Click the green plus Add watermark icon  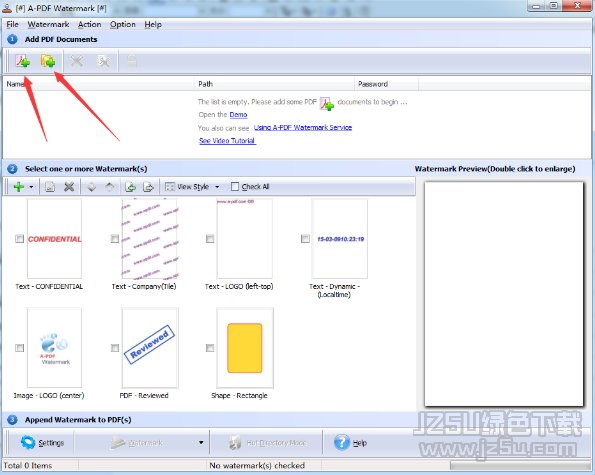click(19, 187)
